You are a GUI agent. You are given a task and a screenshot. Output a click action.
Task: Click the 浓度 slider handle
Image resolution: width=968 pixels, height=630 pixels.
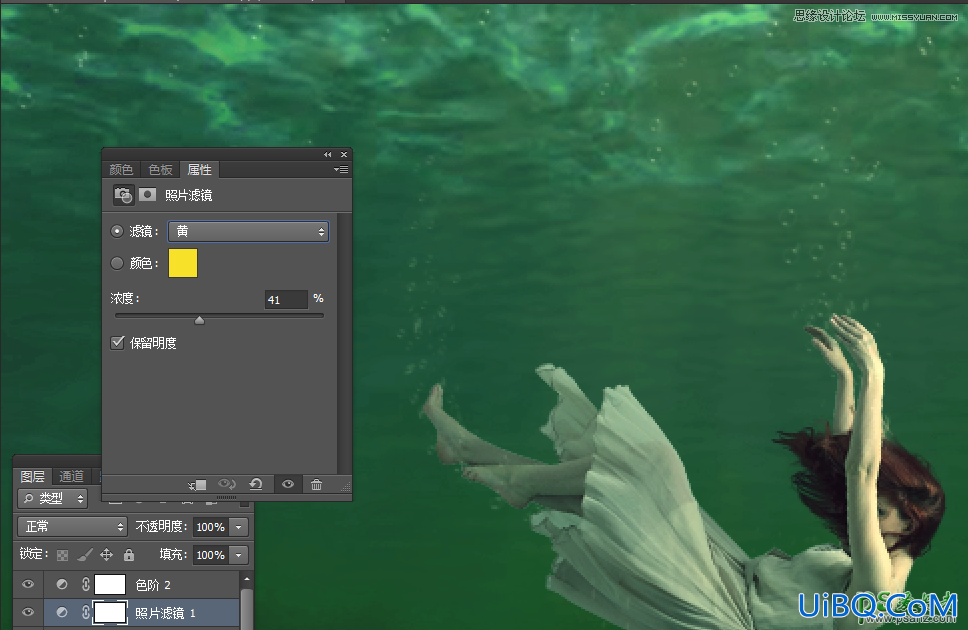[199, 319]
